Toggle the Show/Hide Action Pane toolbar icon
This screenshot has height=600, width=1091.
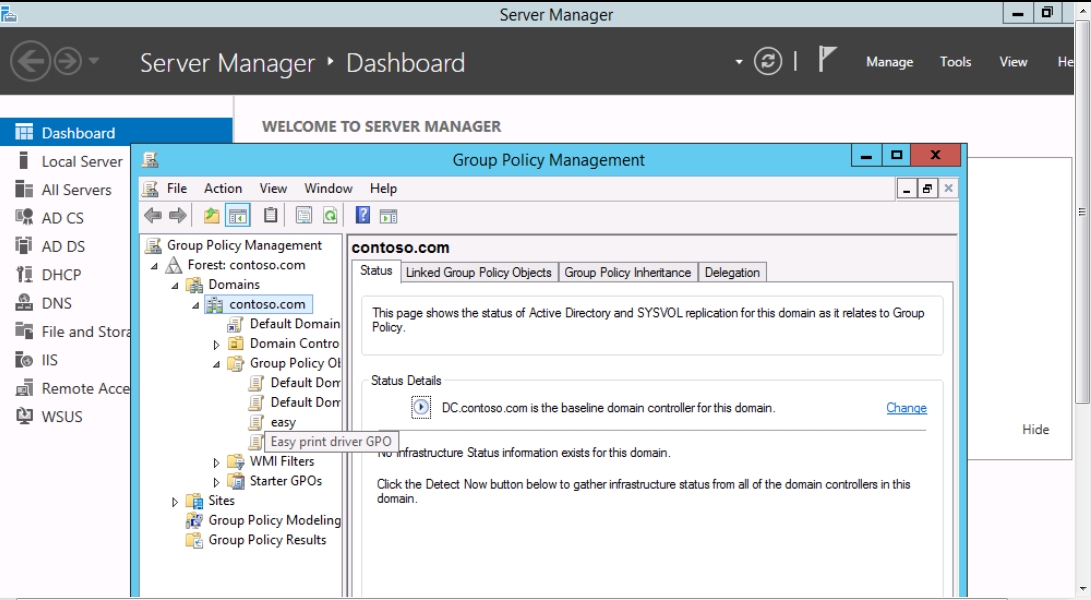tap(388, 216)
